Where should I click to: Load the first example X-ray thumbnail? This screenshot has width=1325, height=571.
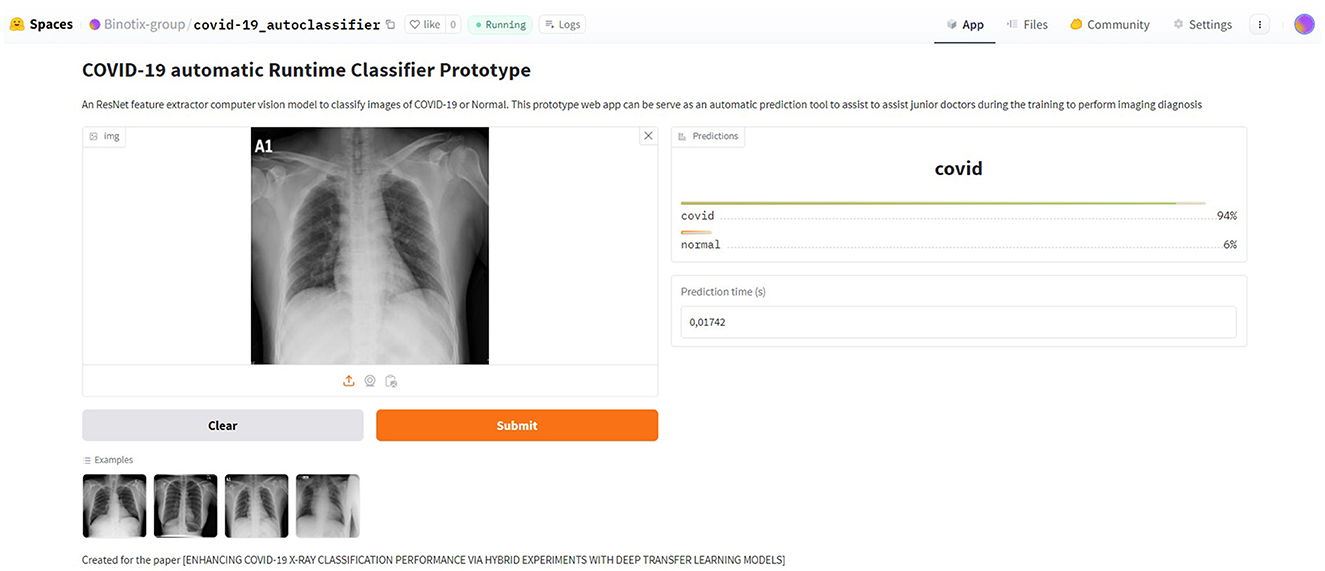coord(114,506)
